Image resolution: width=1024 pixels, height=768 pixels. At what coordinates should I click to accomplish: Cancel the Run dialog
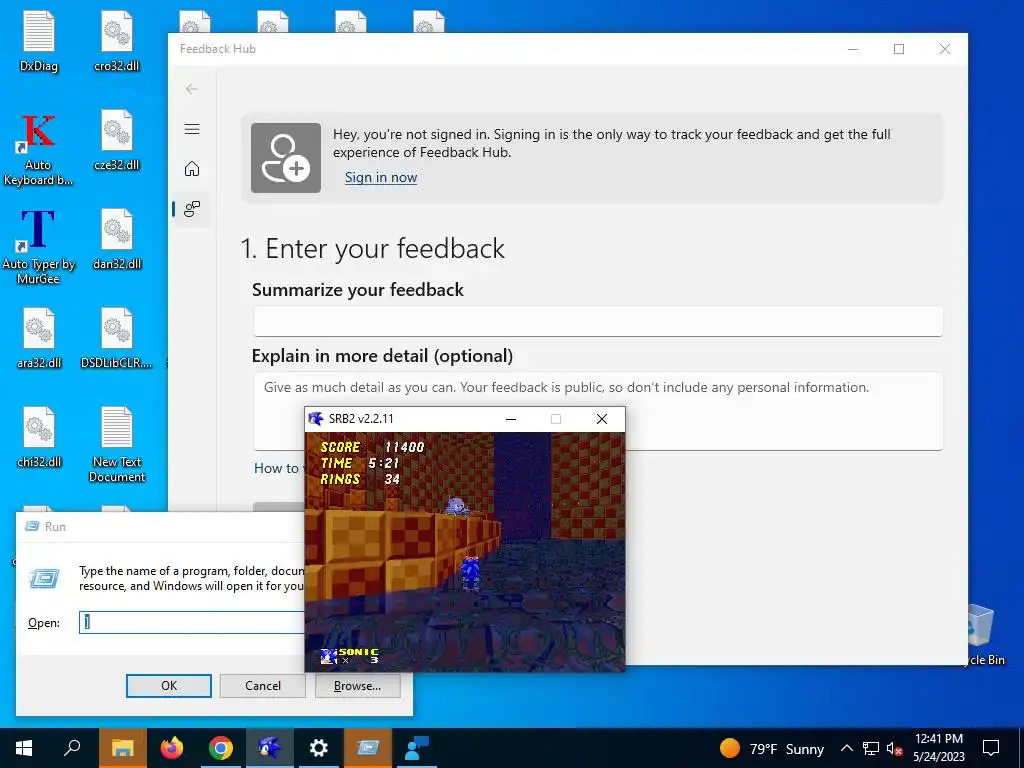pyautogui.click(x=263, y=686)
